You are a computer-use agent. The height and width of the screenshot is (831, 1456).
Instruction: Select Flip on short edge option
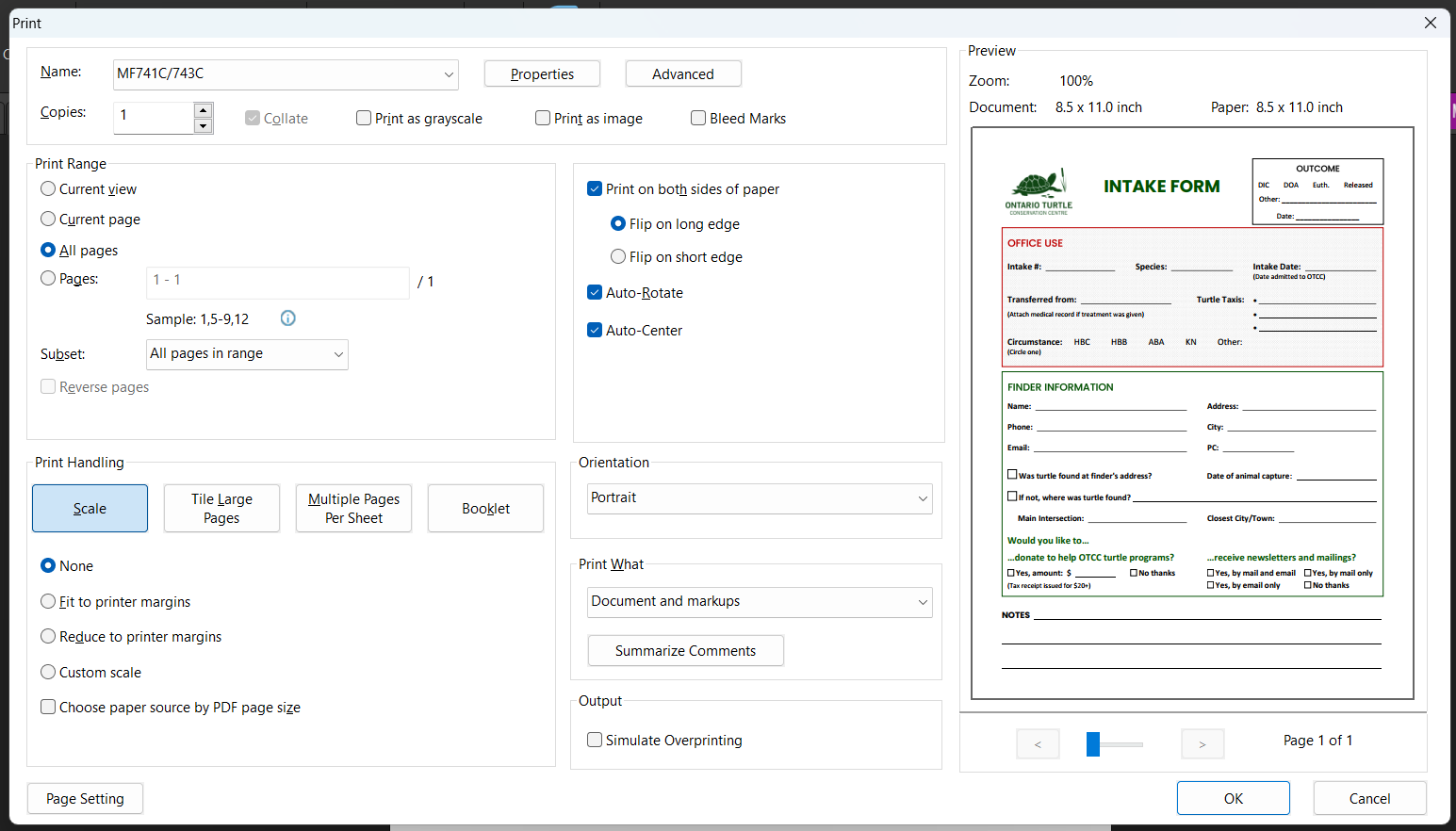coord(618,257)
